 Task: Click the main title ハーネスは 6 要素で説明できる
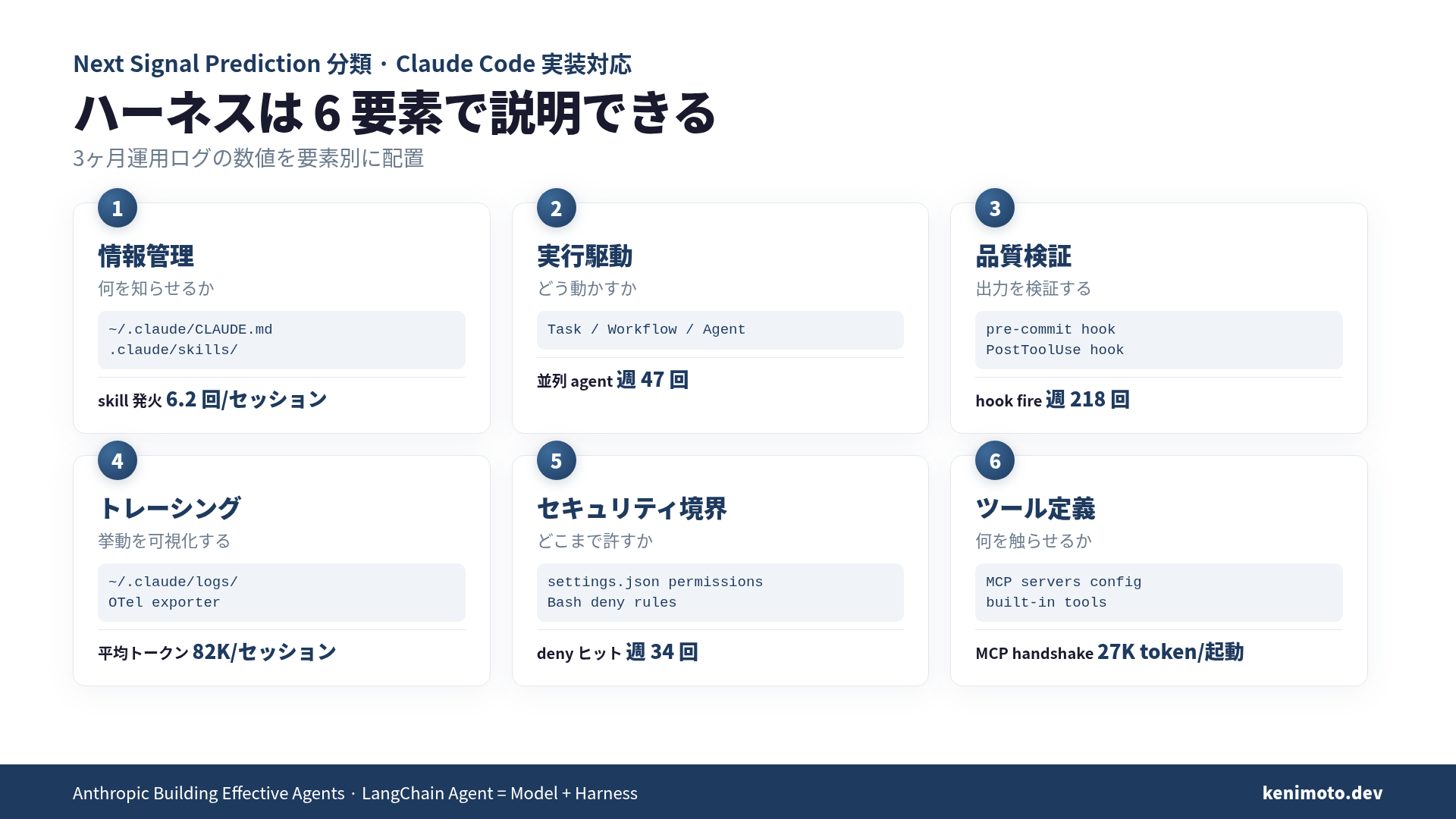tap(395, 113)
